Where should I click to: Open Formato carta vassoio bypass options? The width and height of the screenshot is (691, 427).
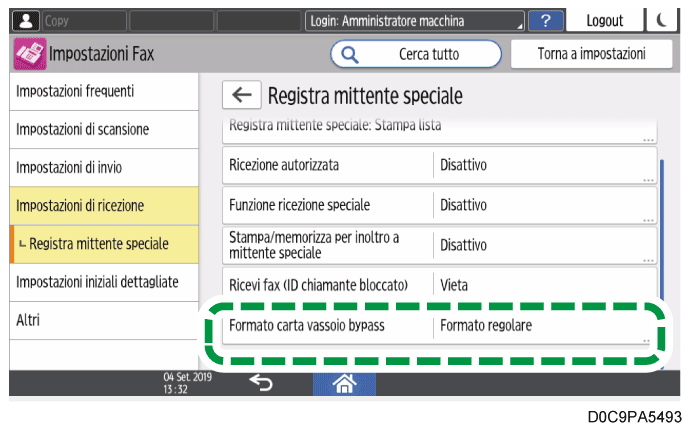click(x=439, y=327)
